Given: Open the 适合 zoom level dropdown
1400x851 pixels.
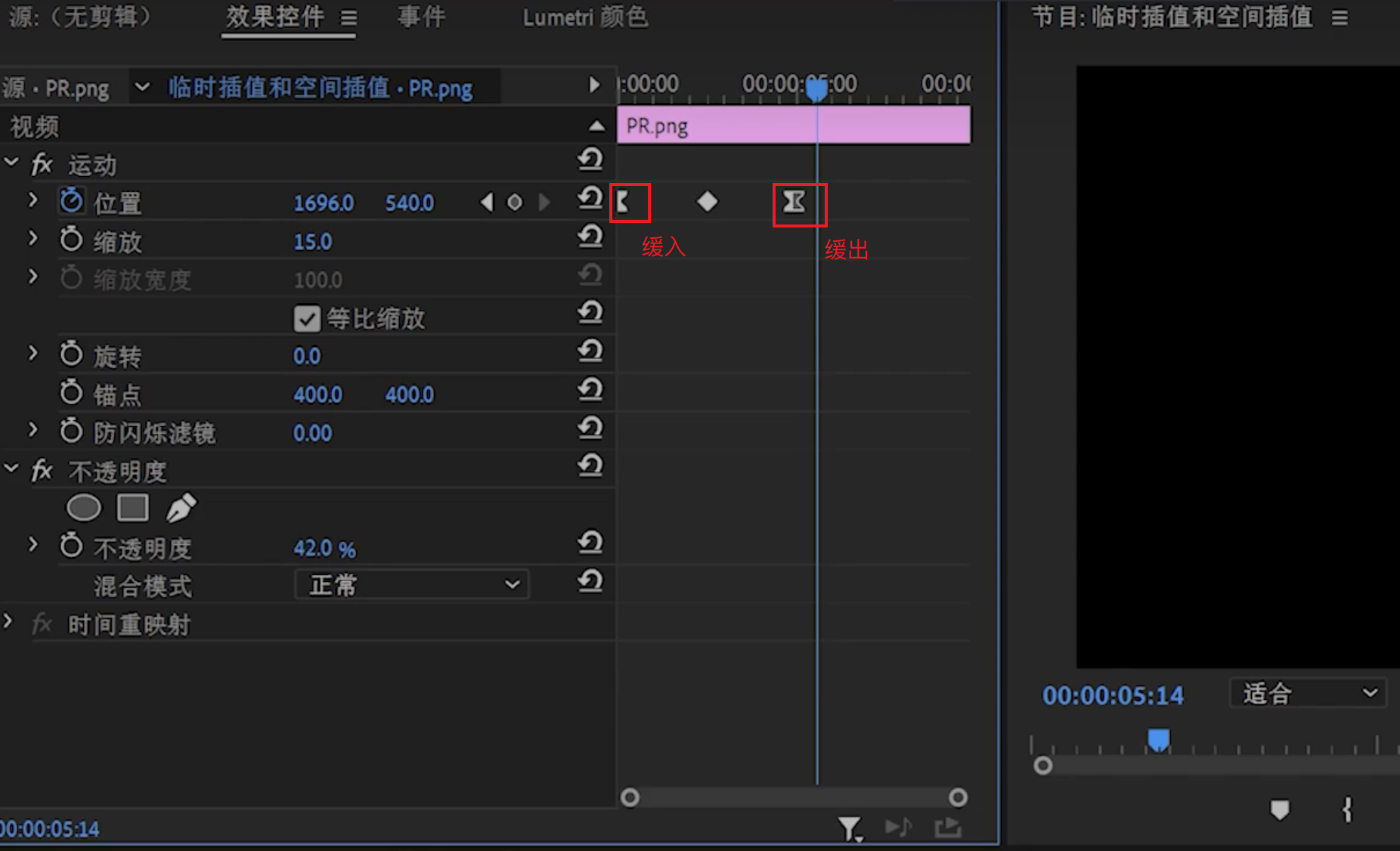Looking at the screenshot, I should (1309, 693).
